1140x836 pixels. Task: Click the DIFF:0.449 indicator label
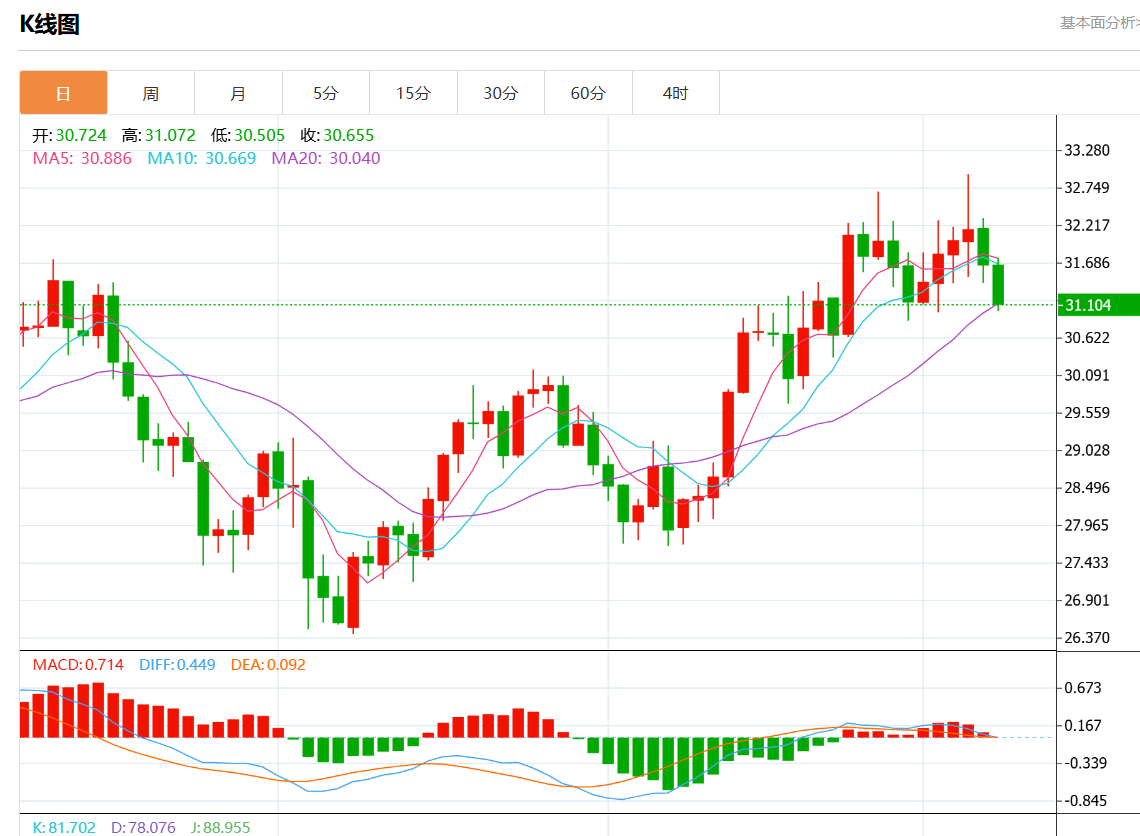coord(177,664)
